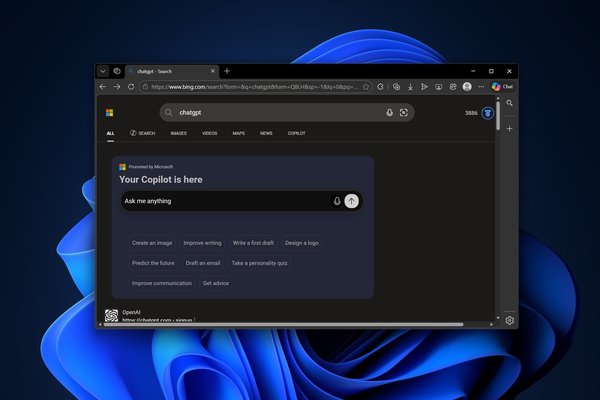This screenshot has height=400, width=600.
Task: Open sidebar settings gear icon
Action: [x=509, y=320]
